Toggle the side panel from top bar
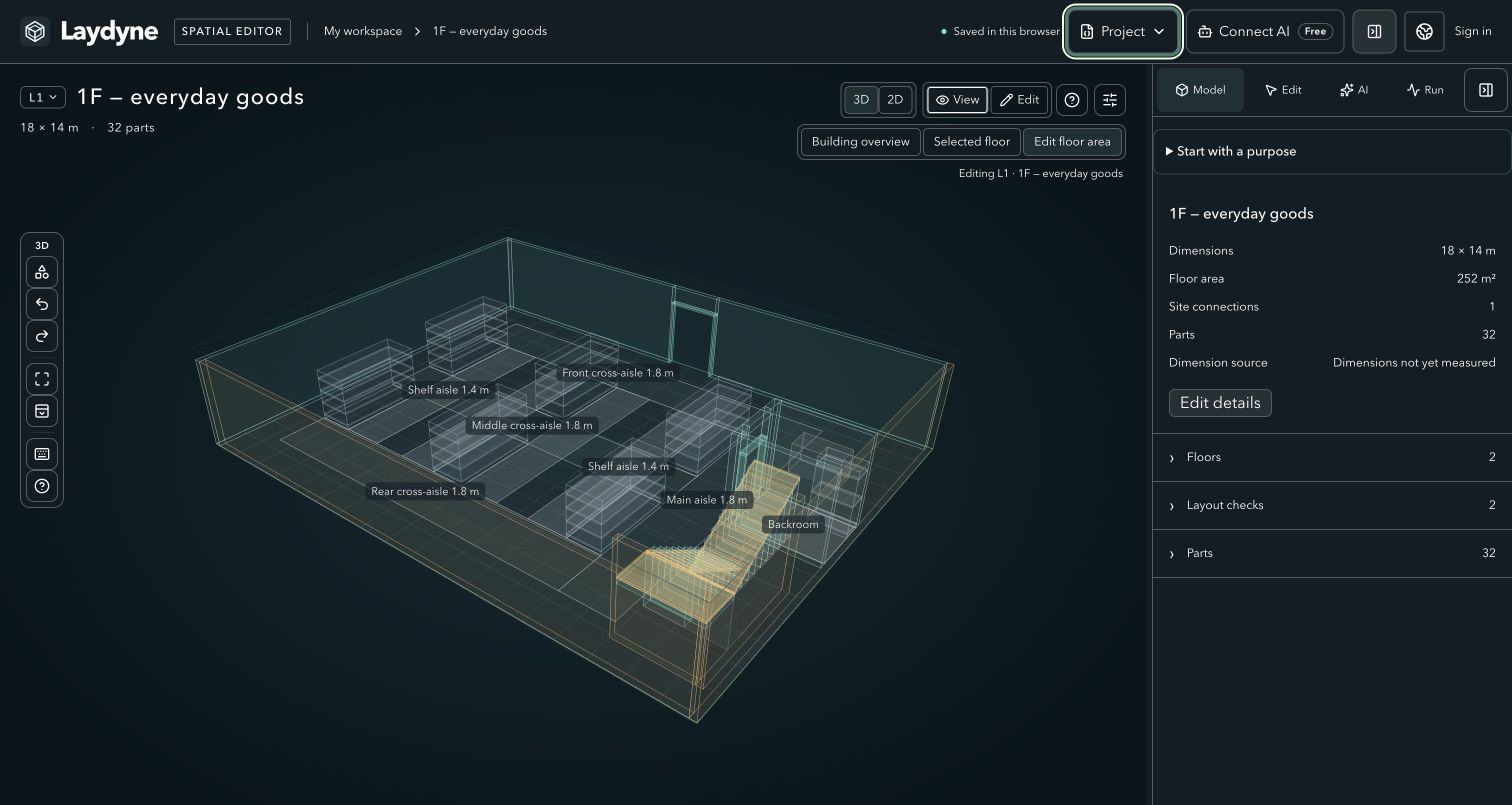The height and width of the screenshot is (805, 1512). (1374, 32)
